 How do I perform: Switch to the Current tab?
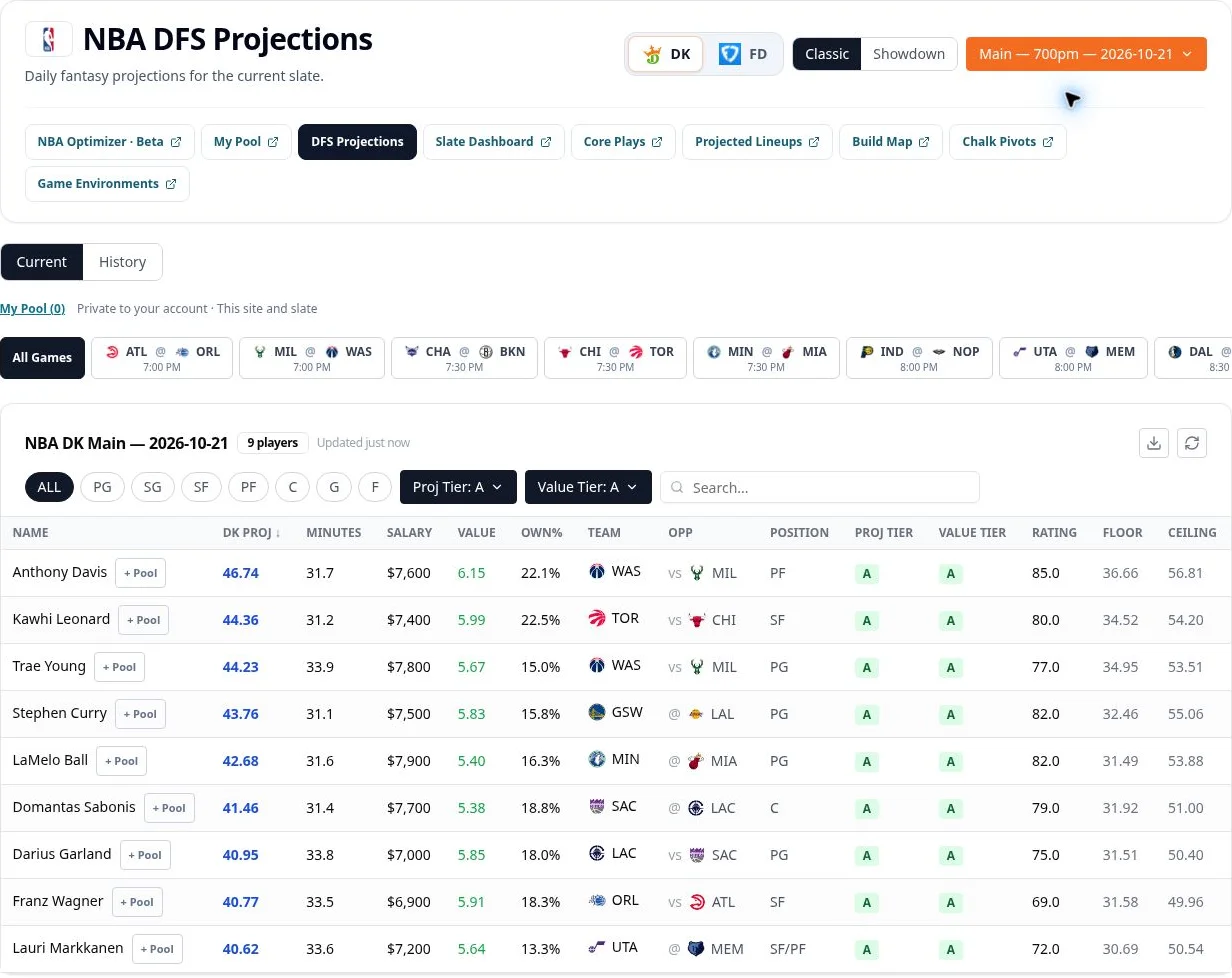(42, 262)
